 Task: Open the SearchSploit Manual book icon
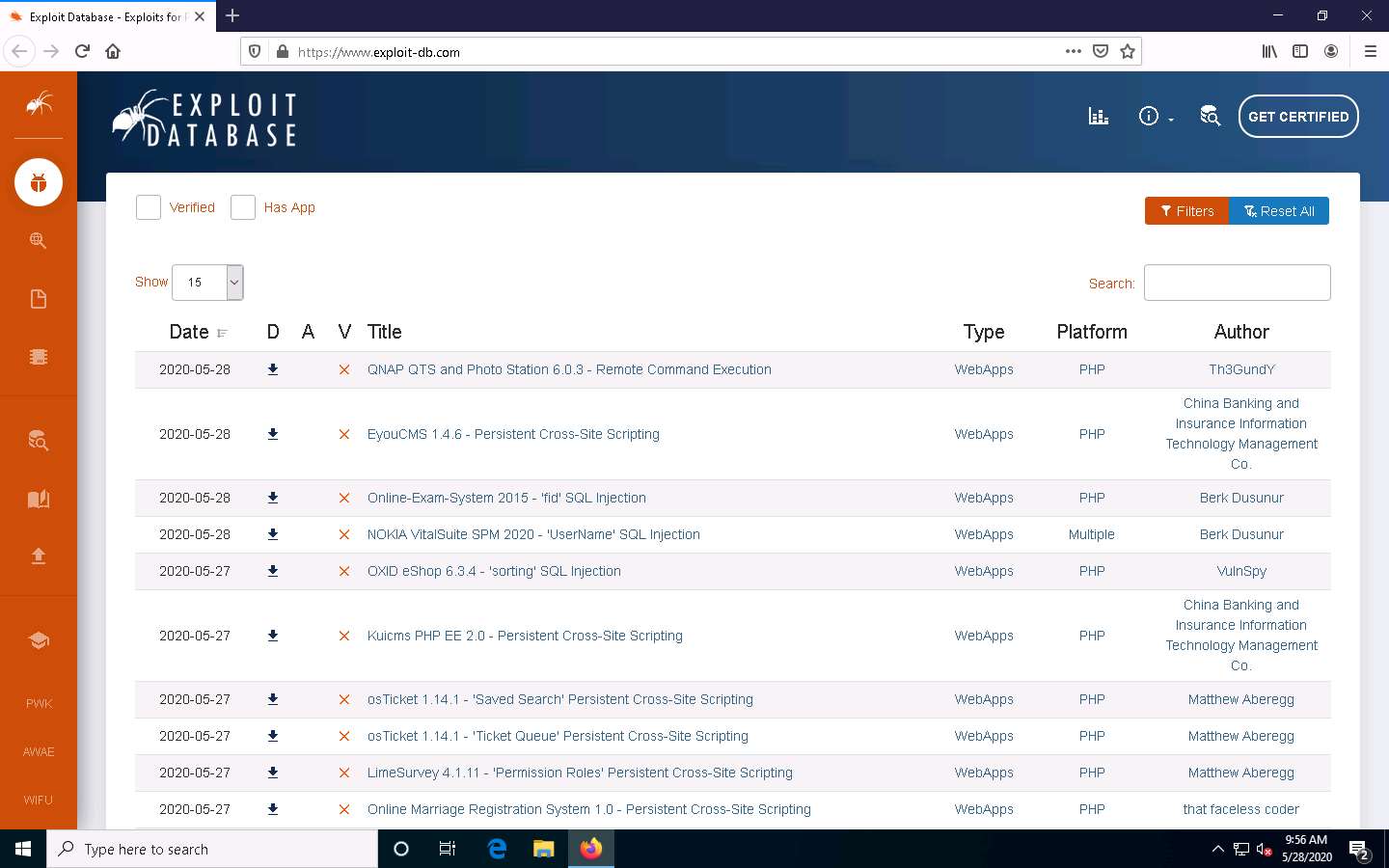[39, 499]
